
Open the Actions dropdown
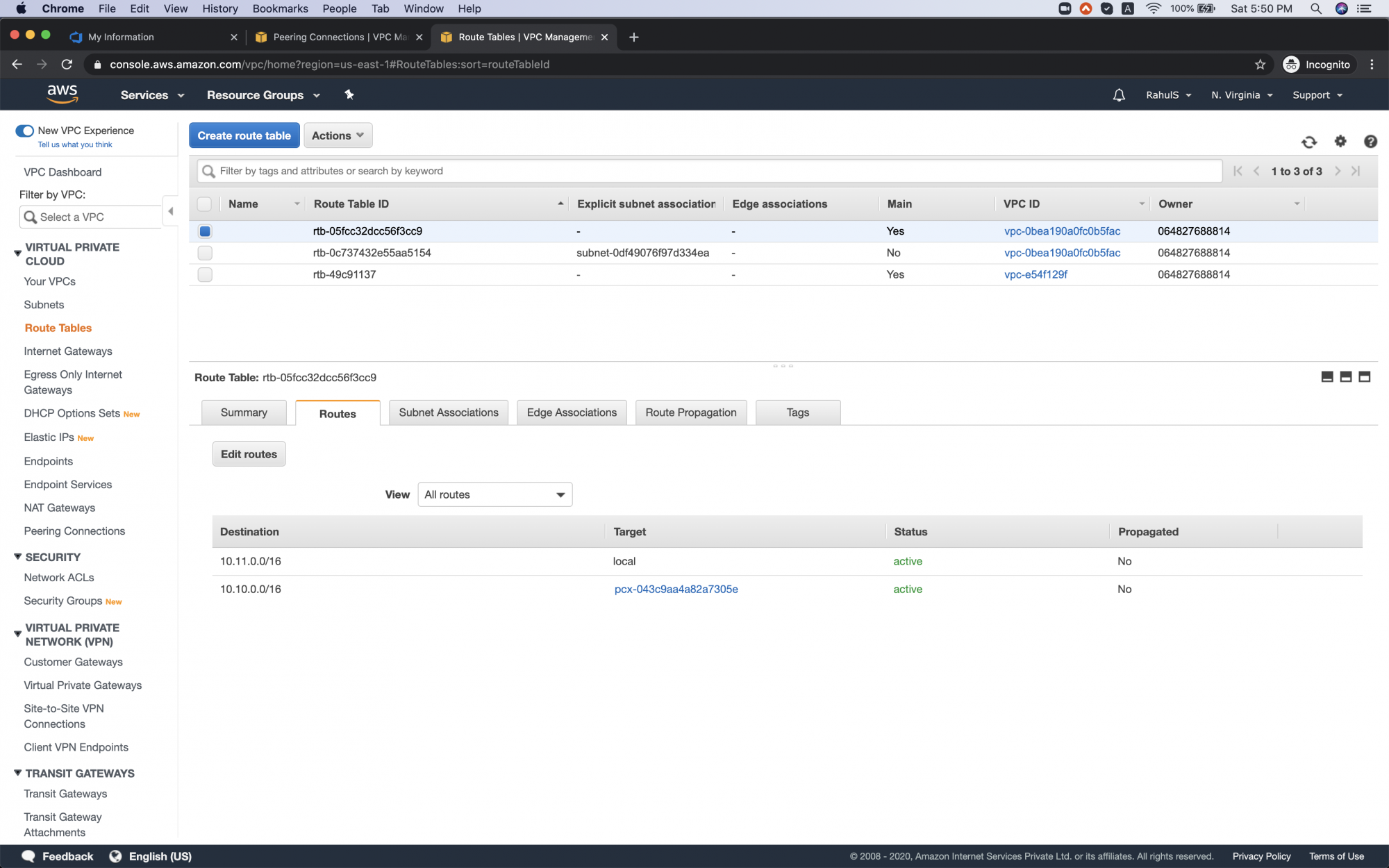(338, 135)
